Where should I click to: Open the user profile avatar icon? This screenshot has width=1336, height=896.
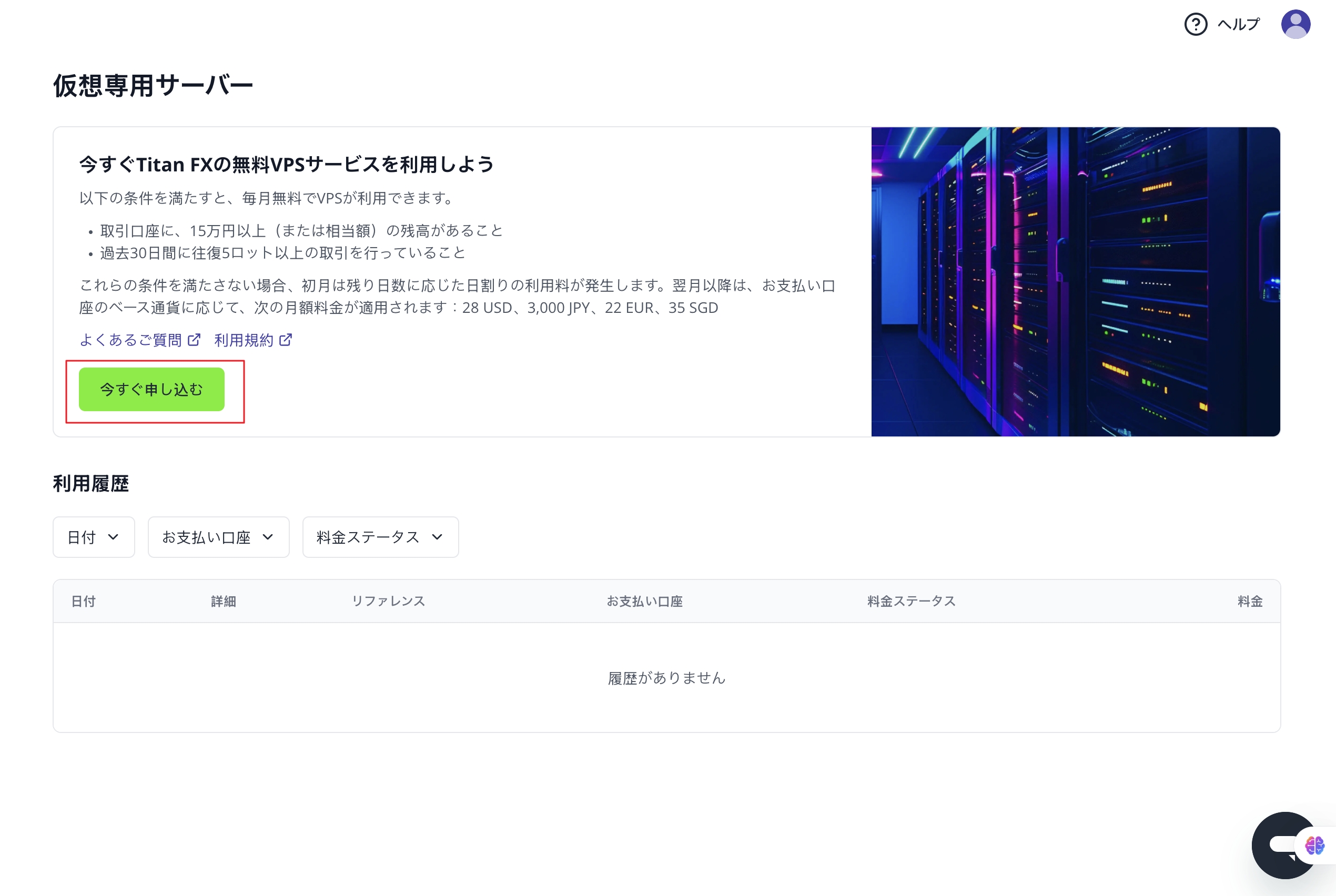tap(1296, 24)
